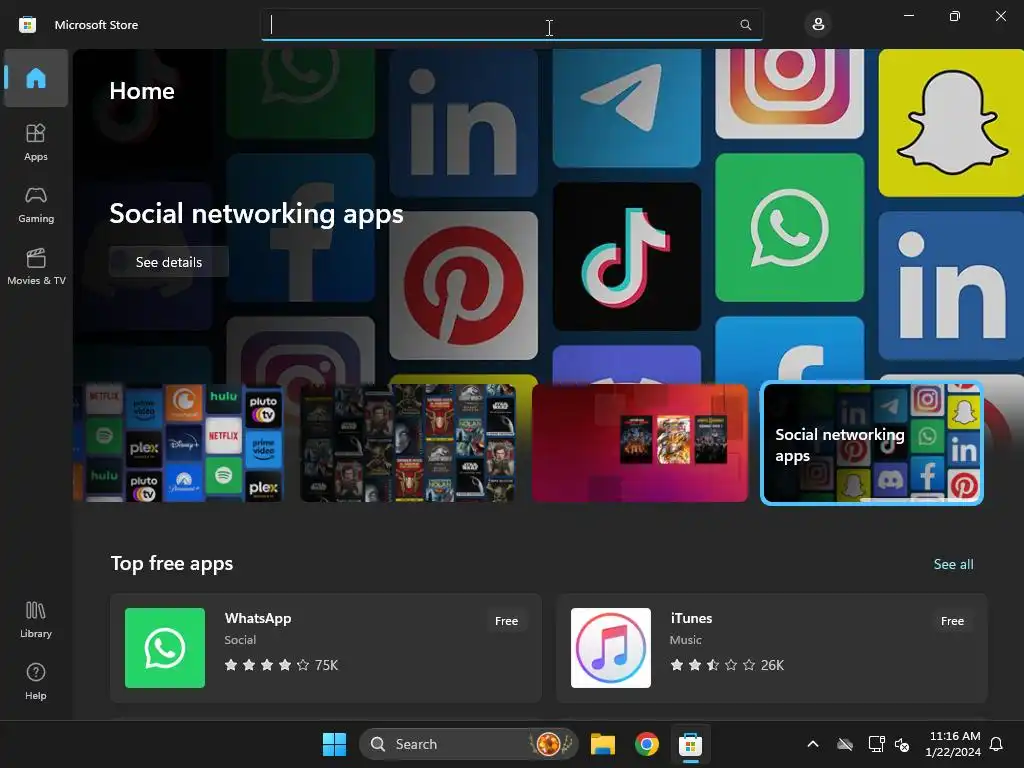Open the user account profile icon
Viewport: 1024px width, 768px height.
(818, 25)
